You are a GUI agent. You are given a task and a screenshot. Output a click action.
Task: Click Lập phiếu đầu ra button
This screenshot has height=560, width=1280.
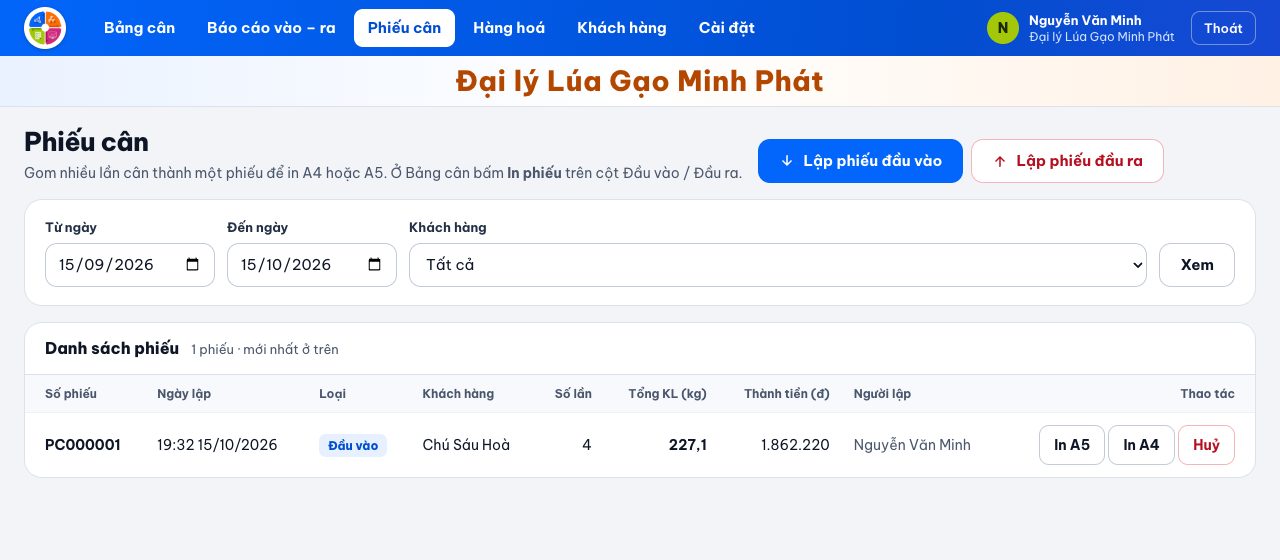pos(1067,161)
